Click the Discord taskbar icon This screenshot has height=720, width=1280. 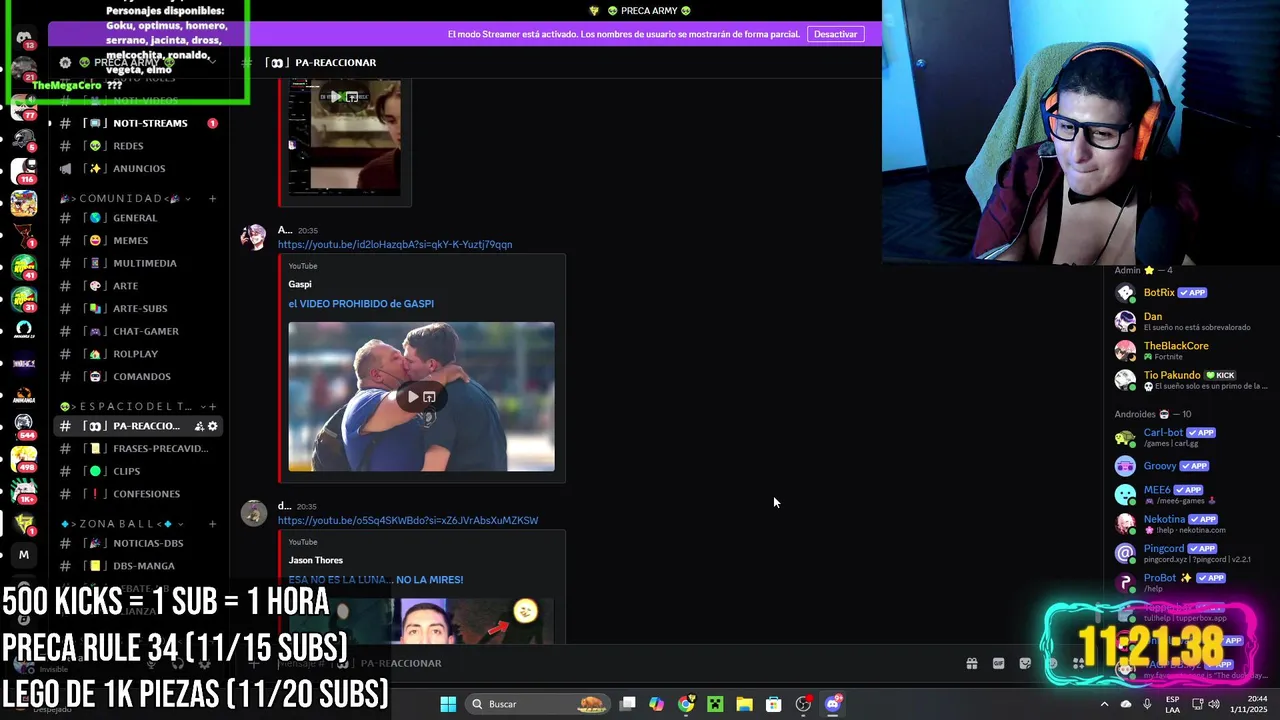point(833,704)
